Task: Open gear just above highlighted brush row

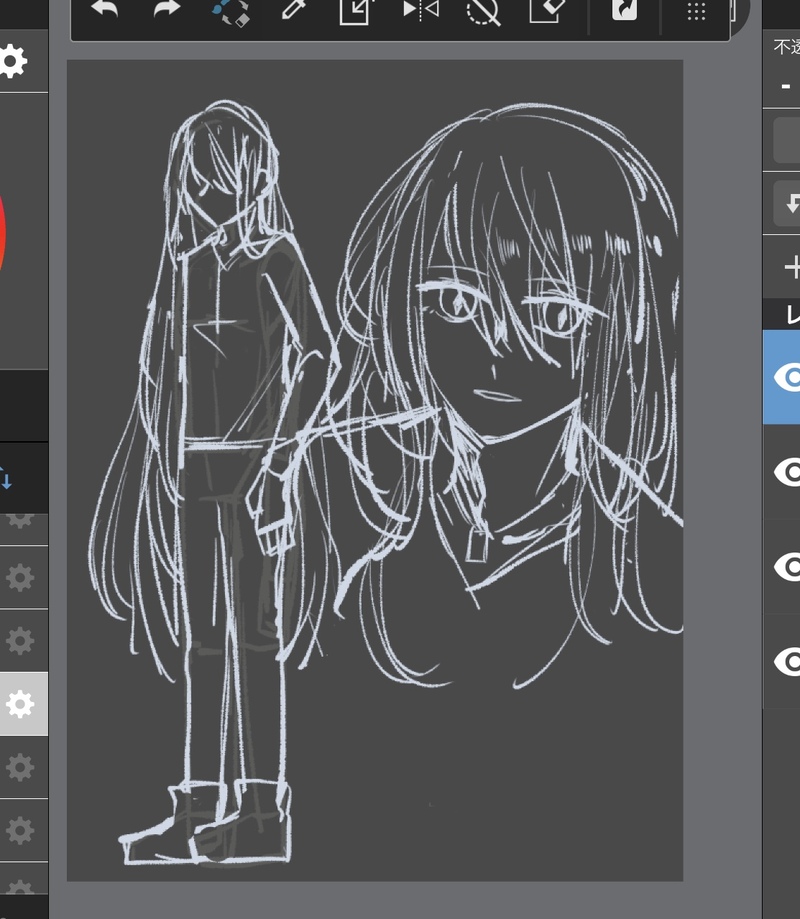Action: [x=20, y=641]
